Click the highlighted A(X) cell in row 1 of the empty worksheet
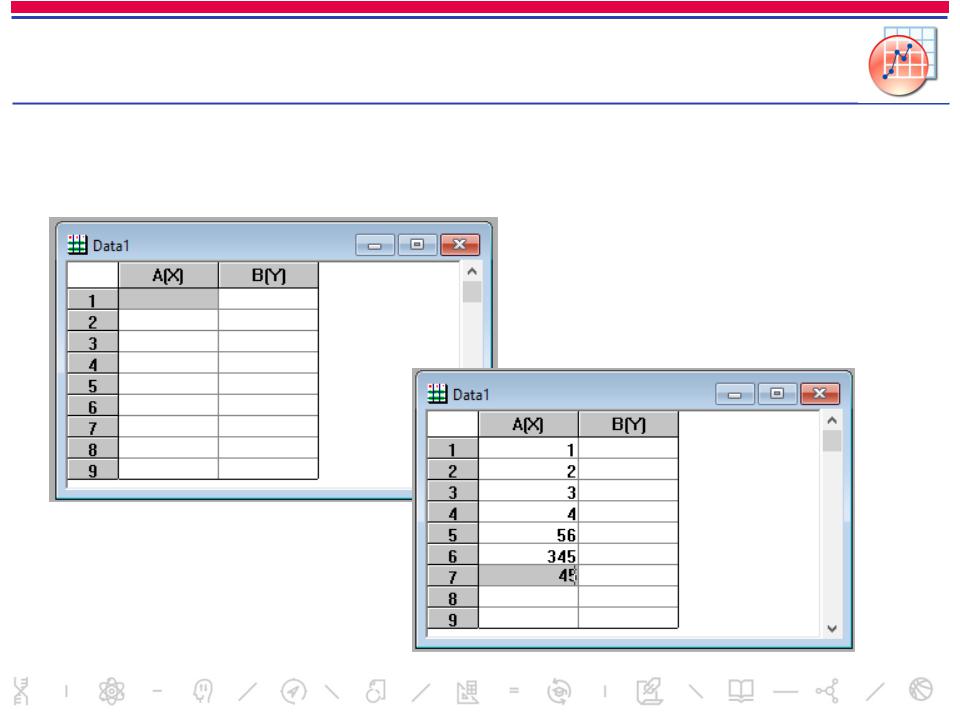960x713 pixels. click(168, 299)
